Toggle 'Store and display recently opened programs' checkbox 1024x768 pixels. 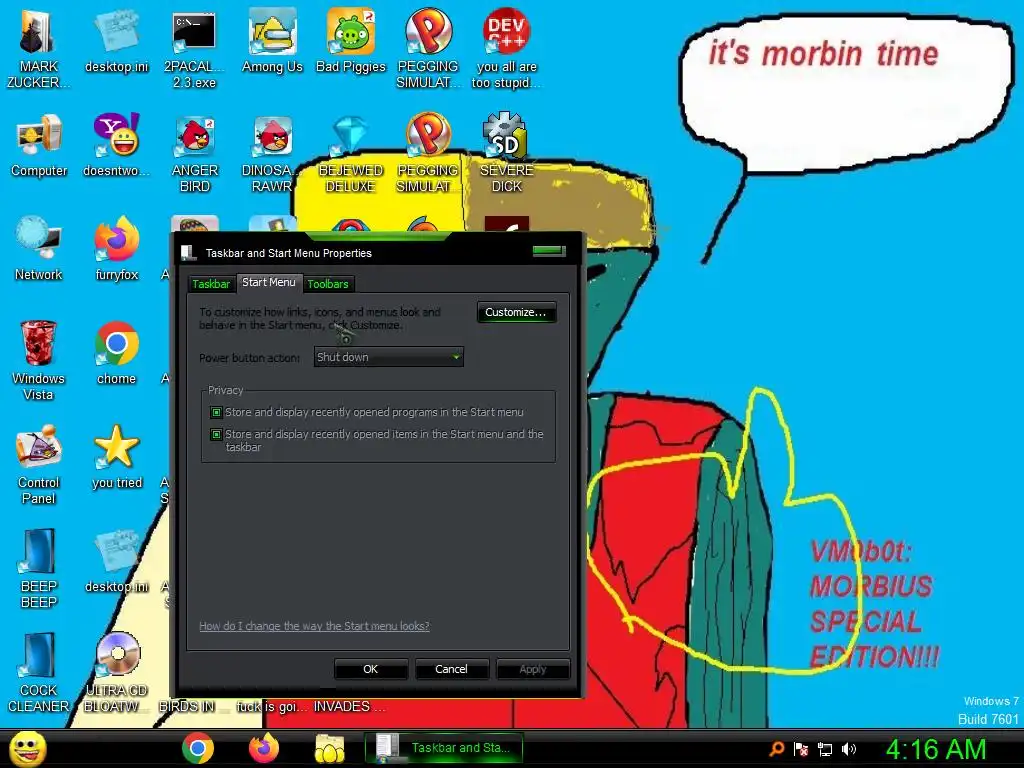pos(216,412)
